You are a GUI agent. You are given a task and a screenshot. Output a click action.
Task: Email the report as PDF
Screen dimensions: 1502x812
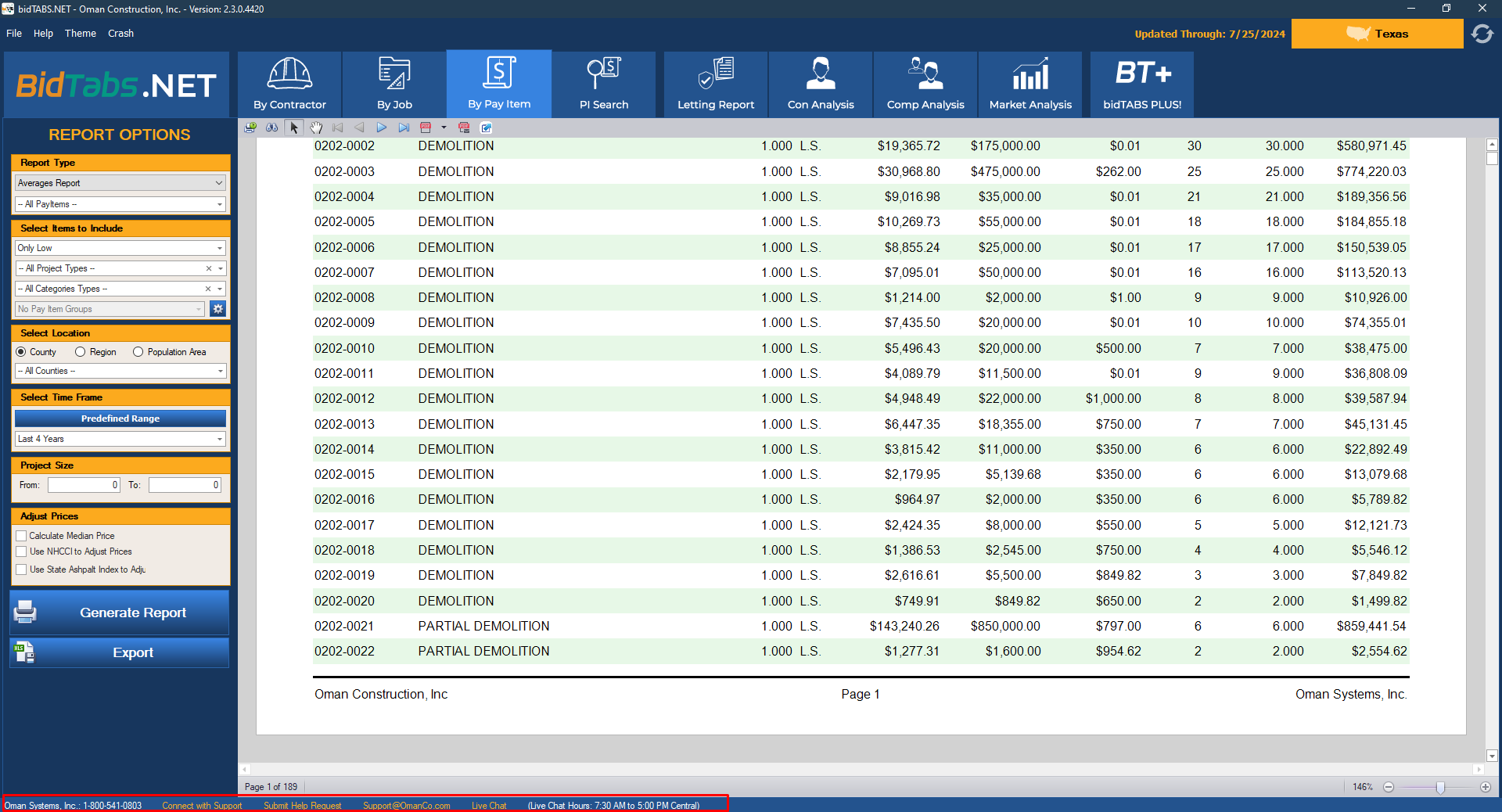(x=464, y=128)
